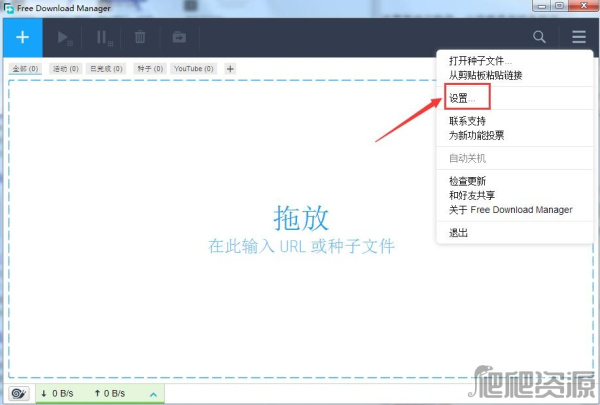This screenshot has height=405, width=600.
Task: Select 为新功能投票 menu entry
Action: [x=476, y=135]
